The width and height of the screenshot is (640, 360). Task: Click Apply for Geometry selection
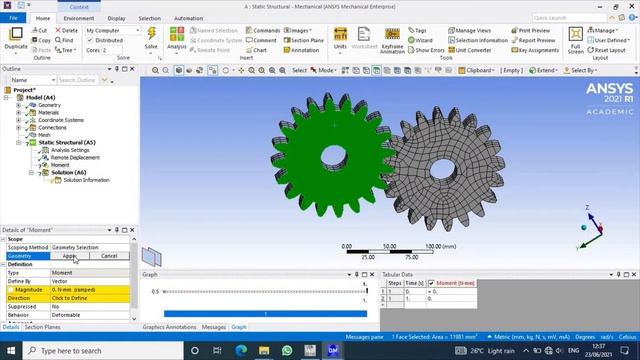point(70,256)
